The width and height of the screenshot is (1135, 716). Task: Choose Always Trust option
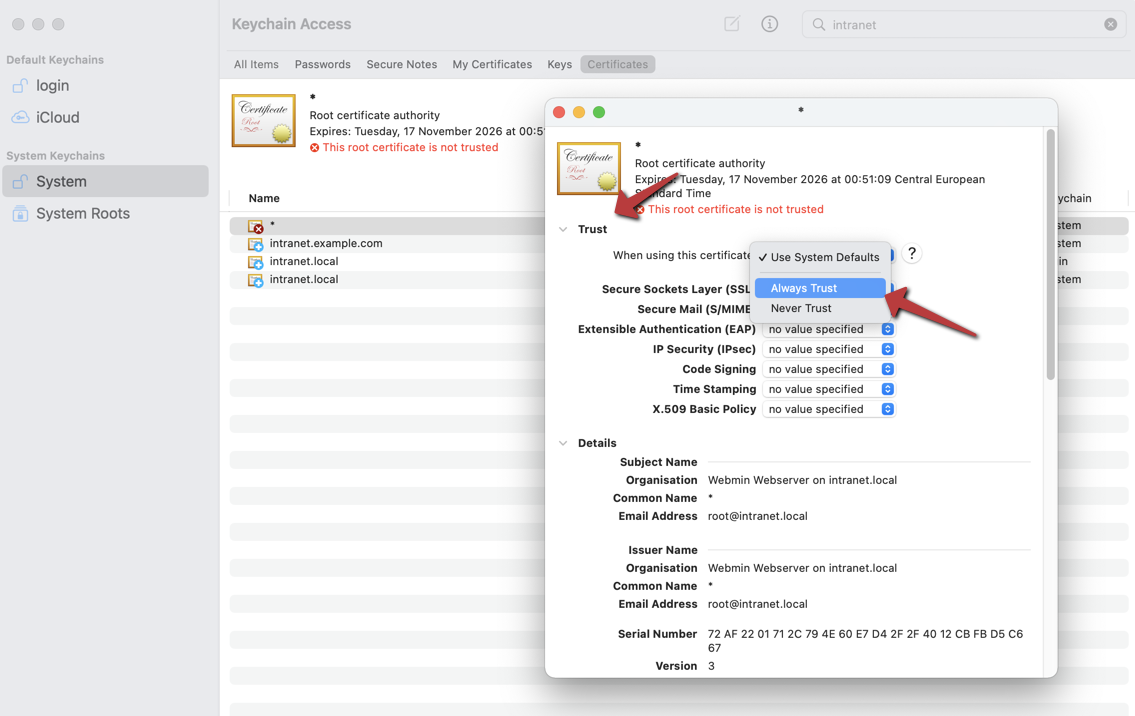820,288
